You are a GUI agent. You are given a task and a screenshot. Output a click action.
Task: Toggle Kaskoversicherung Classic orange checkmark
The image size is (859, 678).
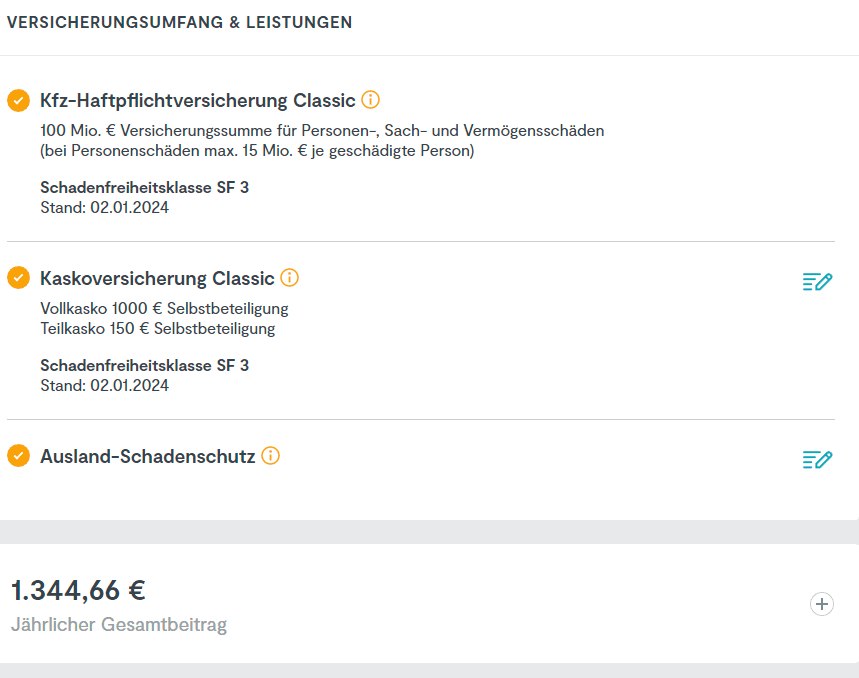[x=19, y=278]
